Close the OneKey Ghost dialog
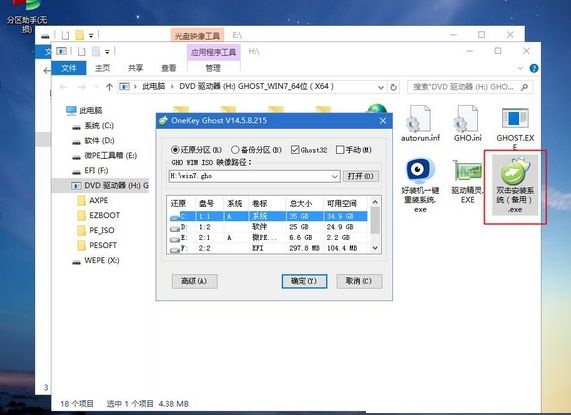Image resolution: width=571 pixels, height=415 pixels. [383, 120]
